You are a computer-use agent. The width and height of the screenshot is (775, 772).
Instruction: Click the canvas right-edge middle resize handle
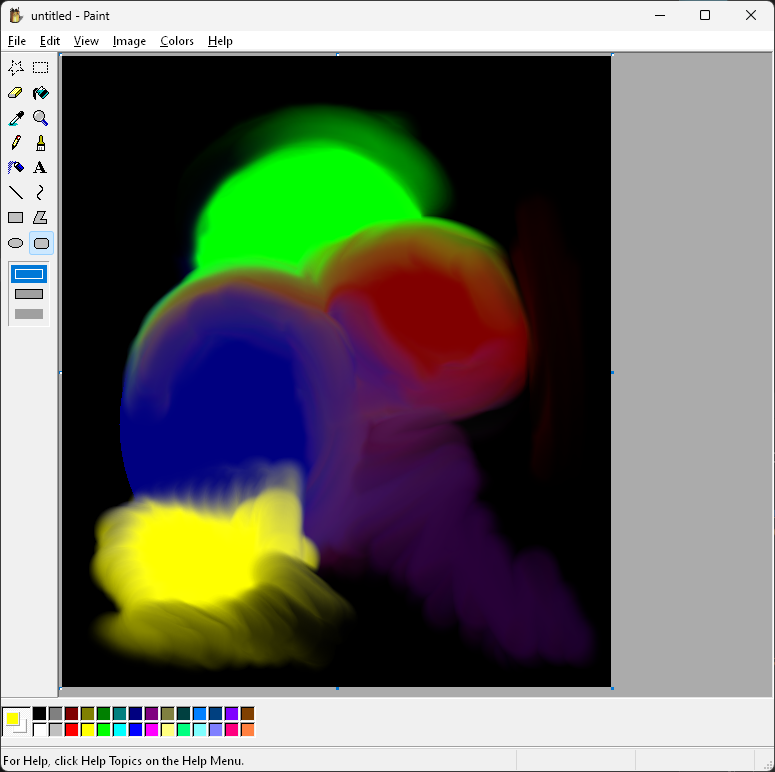[x=612, y=372]
